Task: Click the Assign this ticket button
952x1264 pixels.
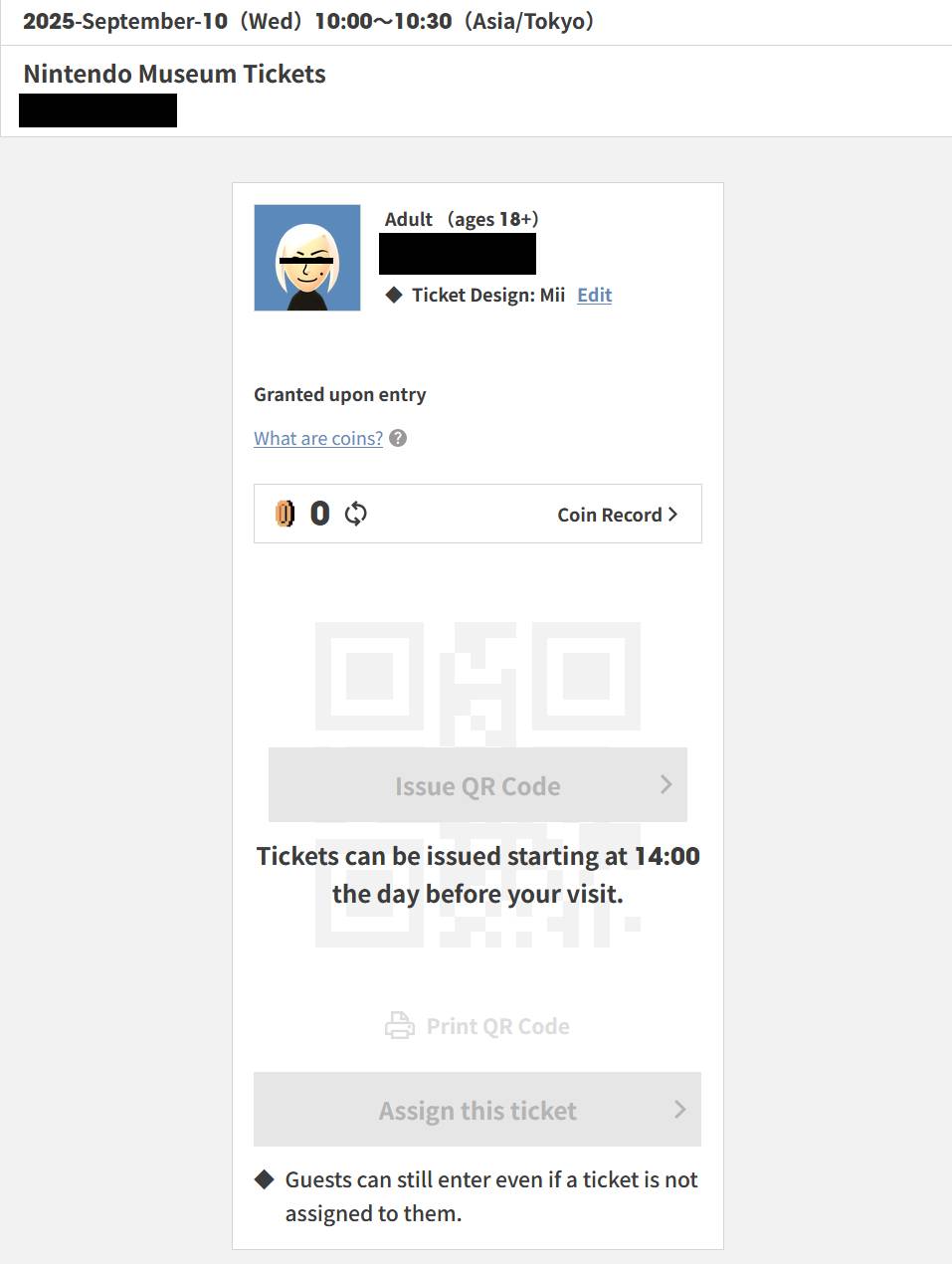Action: (x=477, y=1109)
